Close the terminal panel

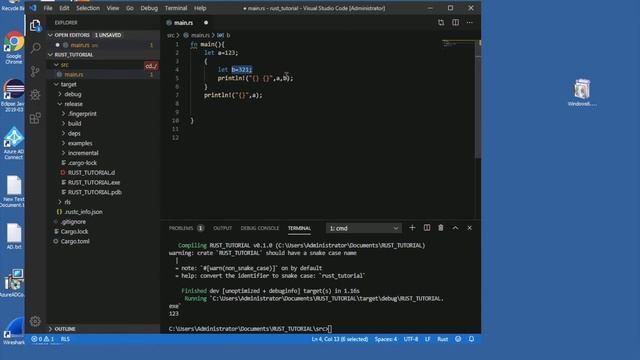click(470, 228)
